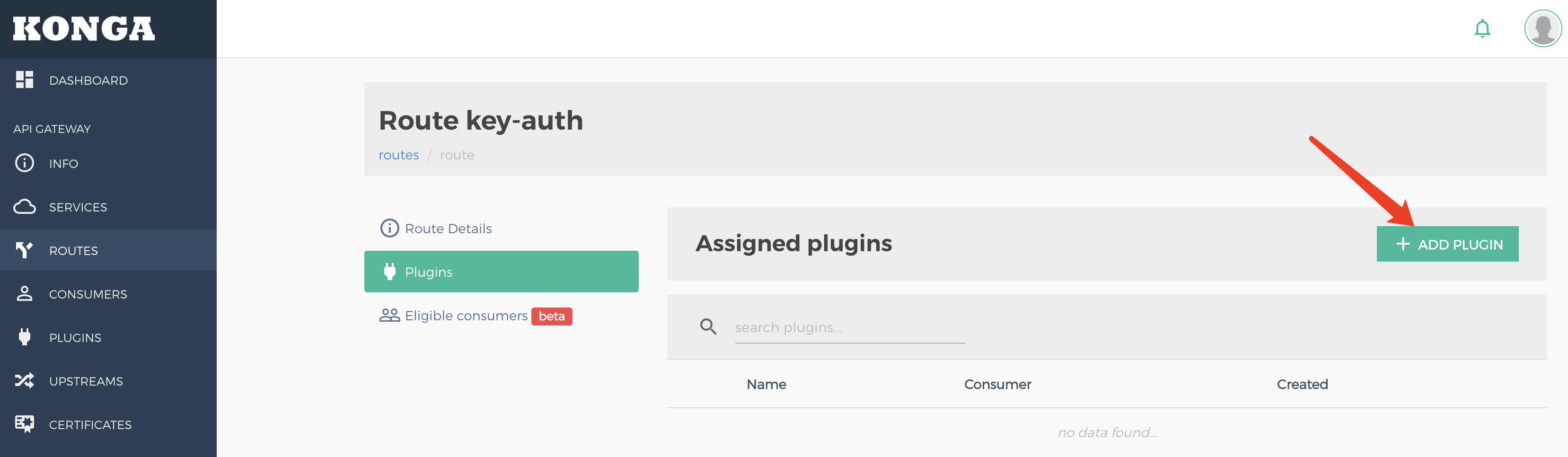Click the Dashboard grid icon
Image resolution: width=1568 pixels, height=457 pixels.
24,80
